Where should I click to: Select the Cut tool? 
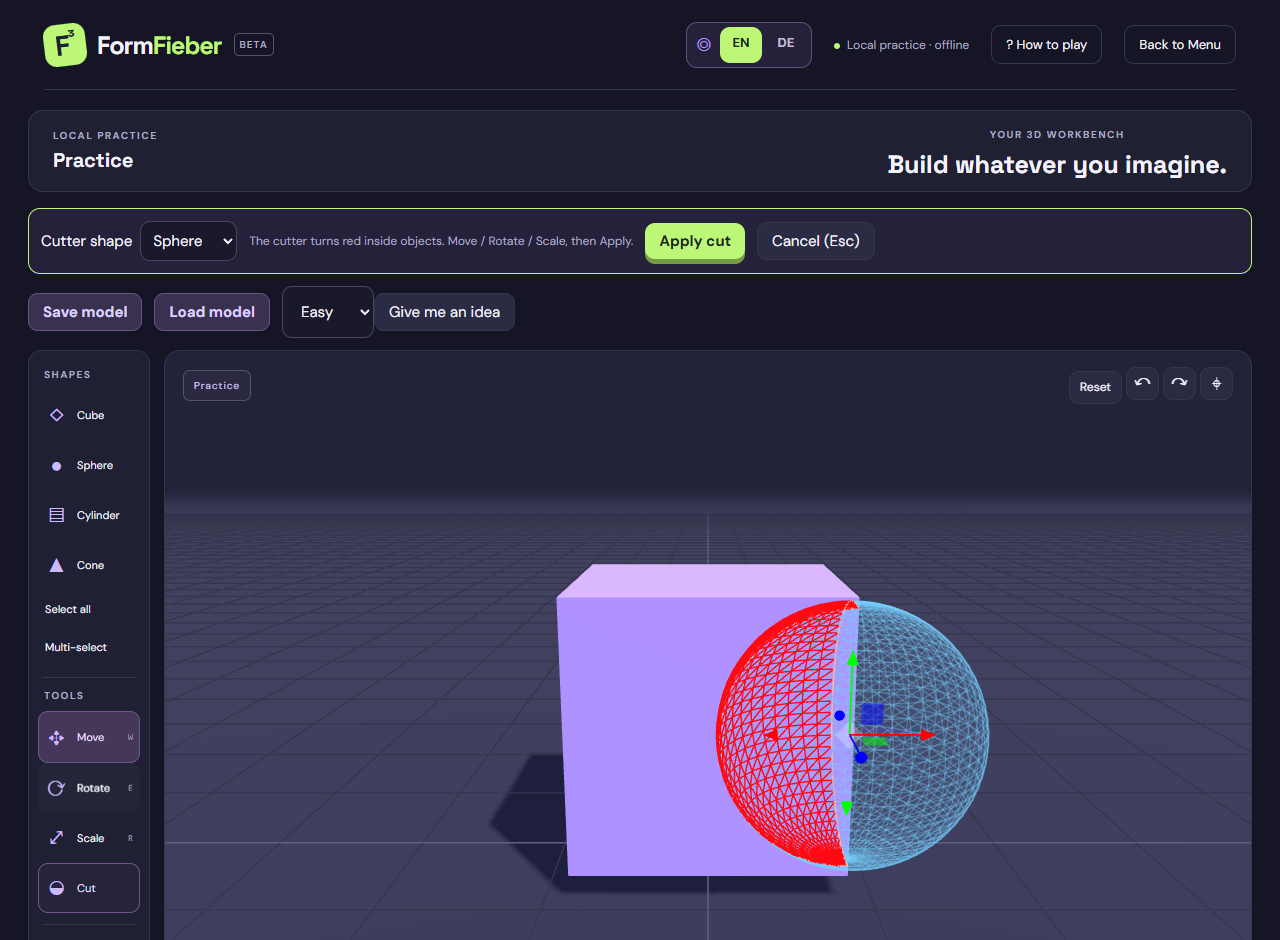[89, 888]
